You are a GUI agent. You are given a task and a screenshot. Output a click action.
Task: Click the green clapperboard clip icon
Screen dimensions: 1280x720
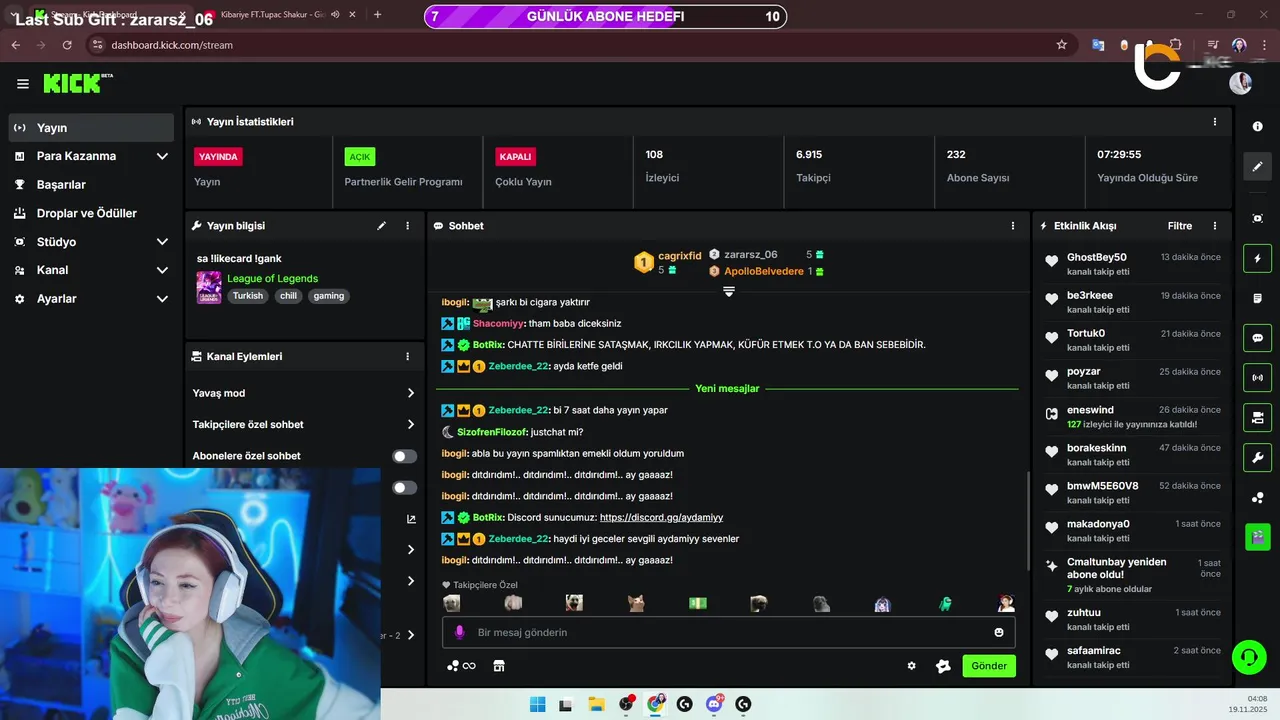(x=1257, y=537)
